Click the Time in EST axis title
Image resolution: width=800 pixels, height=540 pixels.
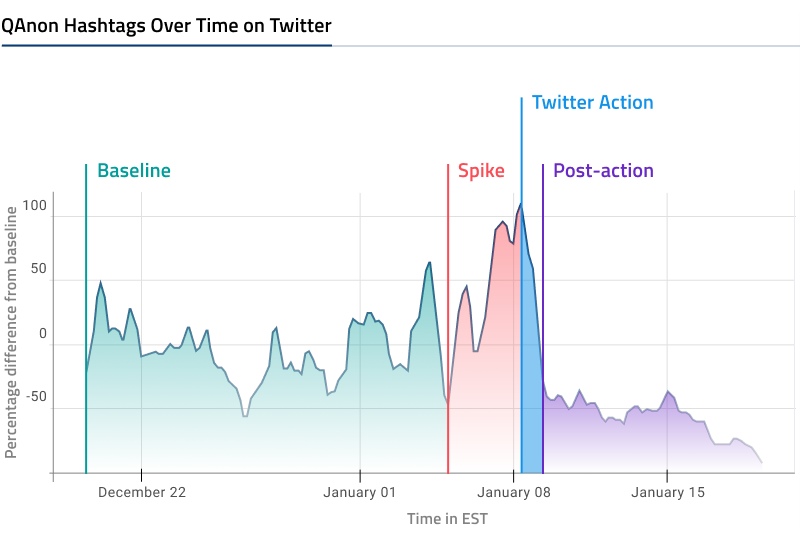[447, 518]
